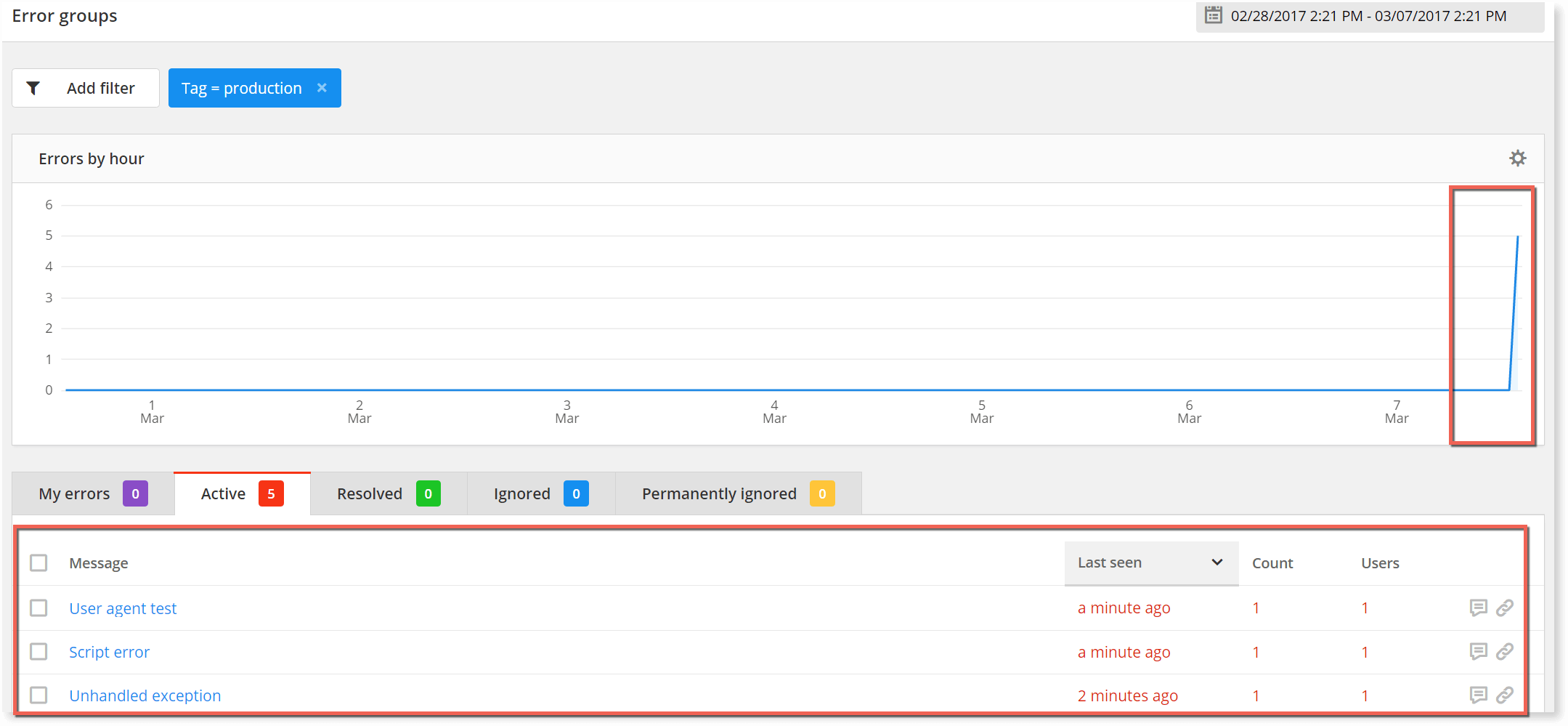Click the Add filter button
The width and height of the screenshot is (1568, 726).
86,88
